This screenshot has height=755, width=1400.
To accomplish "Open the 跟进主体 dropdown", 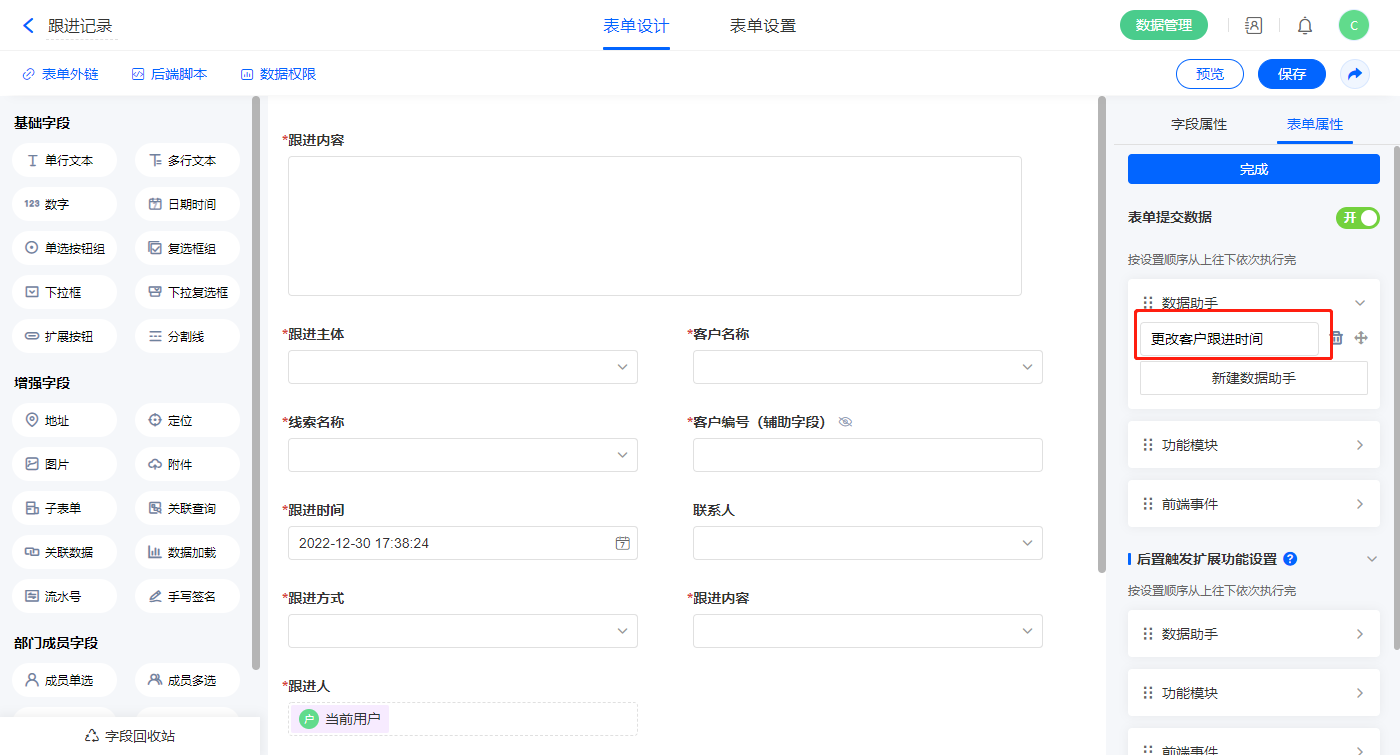I will point(462,367).
